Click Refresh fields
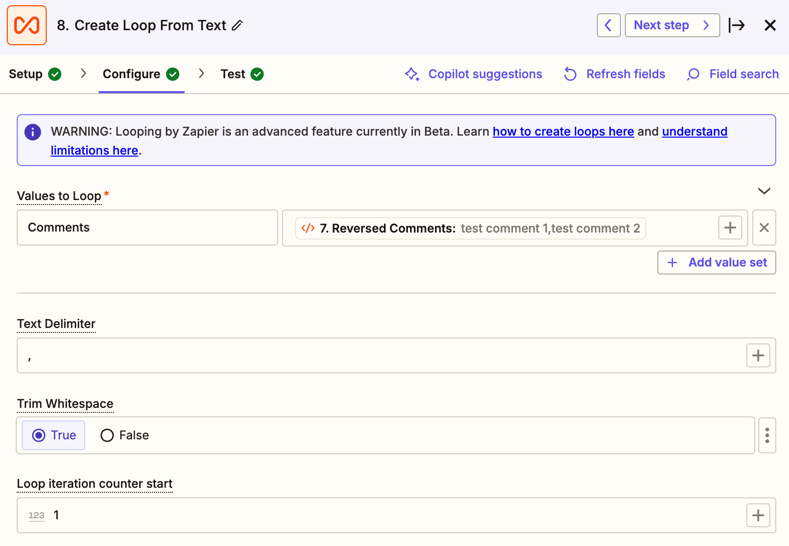789x546 pixels. 614,74
